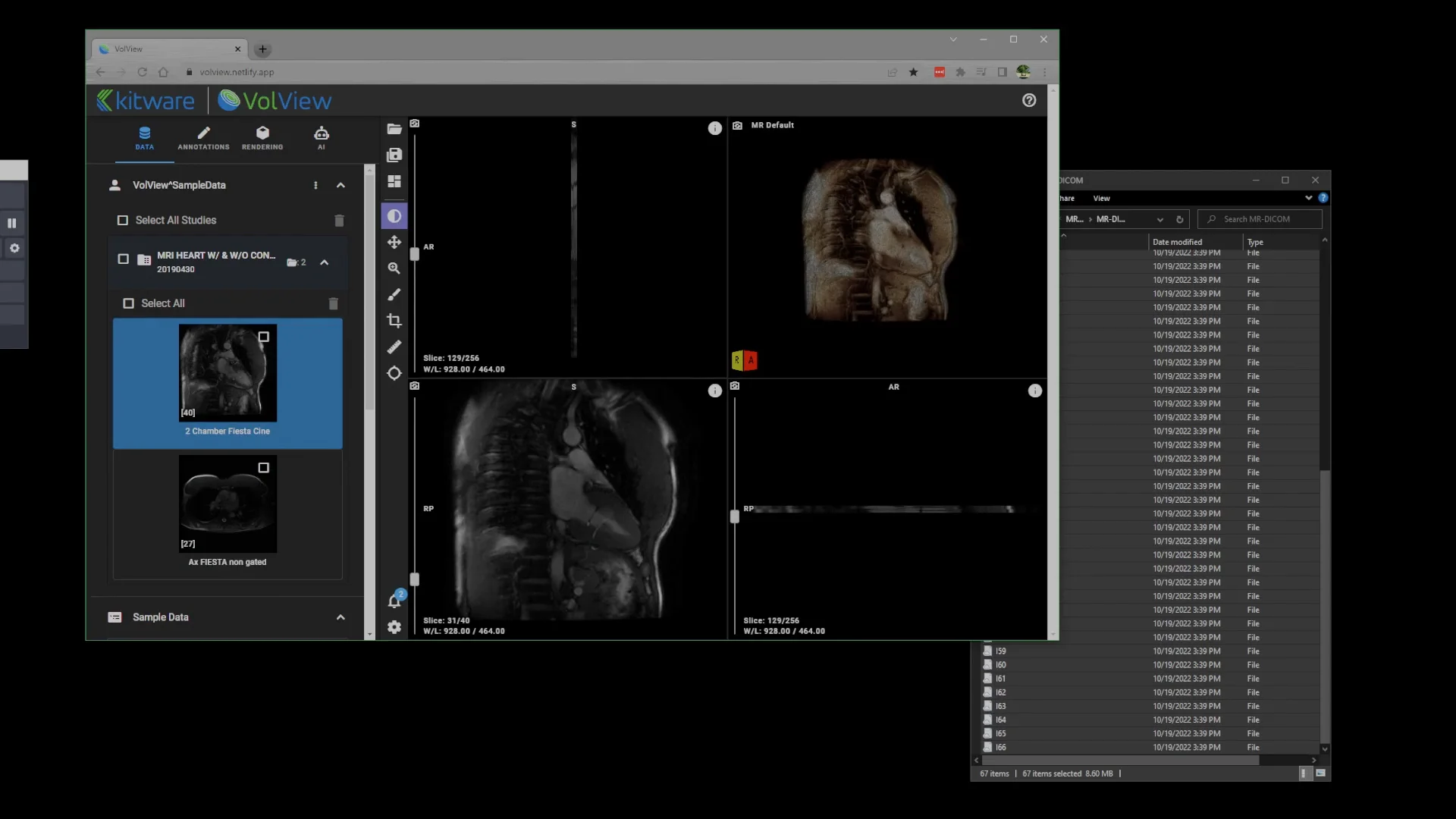Viewport: 1456px width, 819px height.
Task: Select the ruler measurement tool
Action: coord(394,347)
